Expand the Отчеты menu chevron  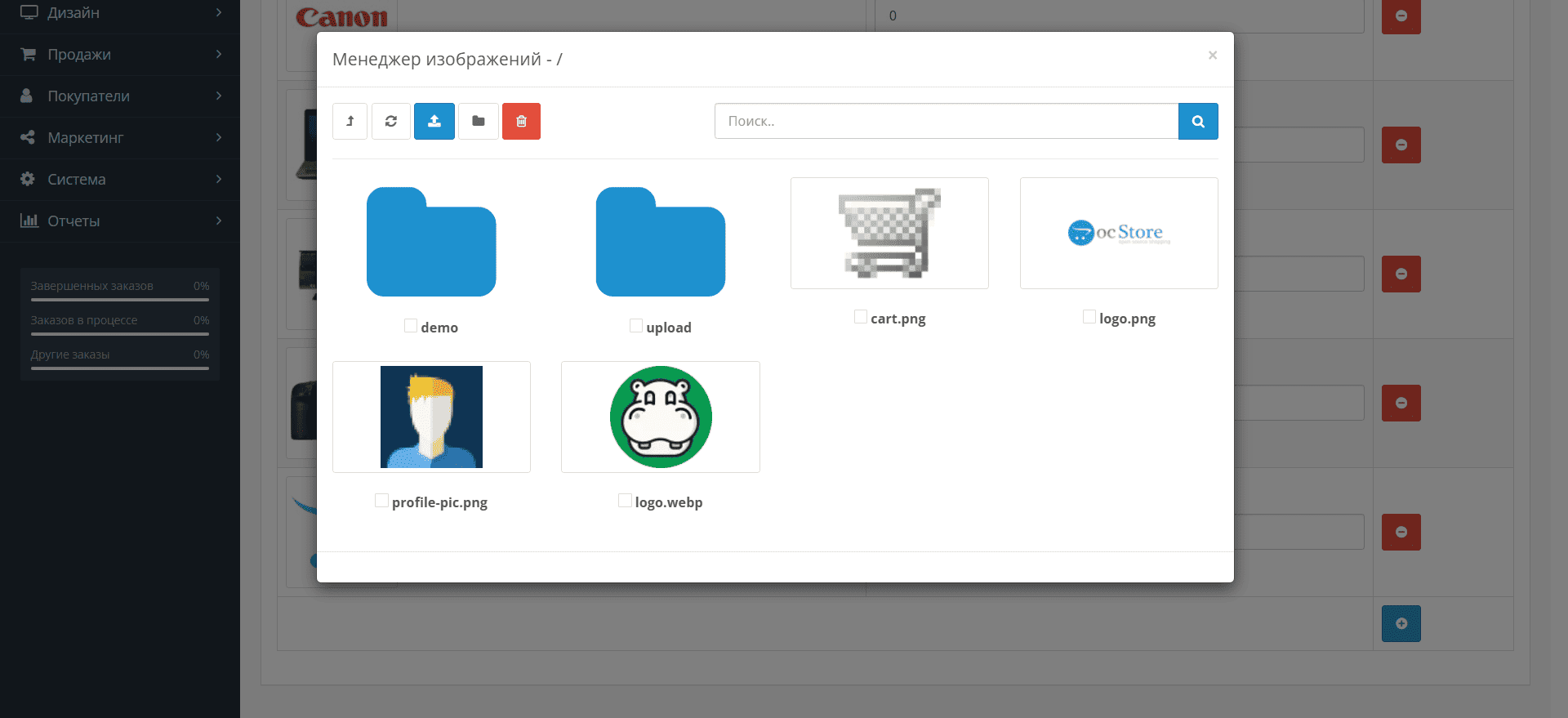point(219,221)
